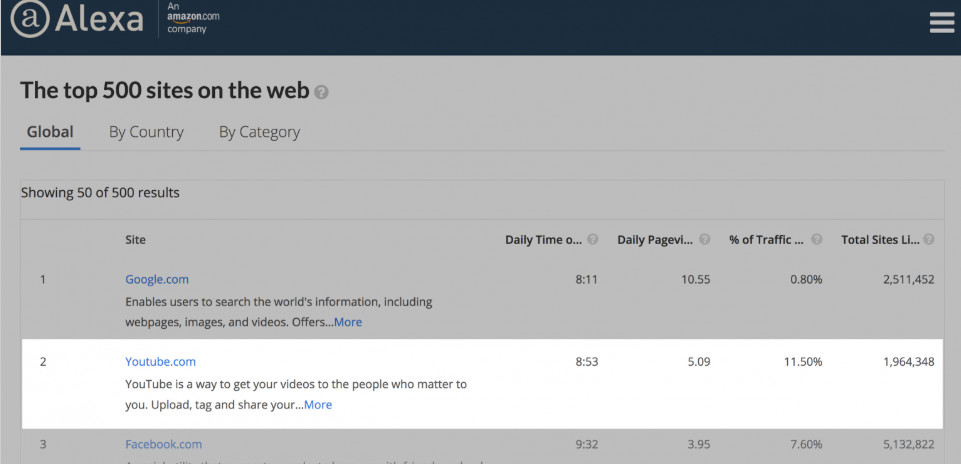Click the Amazon.com company logo
This screenshot has height=464, width=961.
pyautogui.click(x=193, y=17)
